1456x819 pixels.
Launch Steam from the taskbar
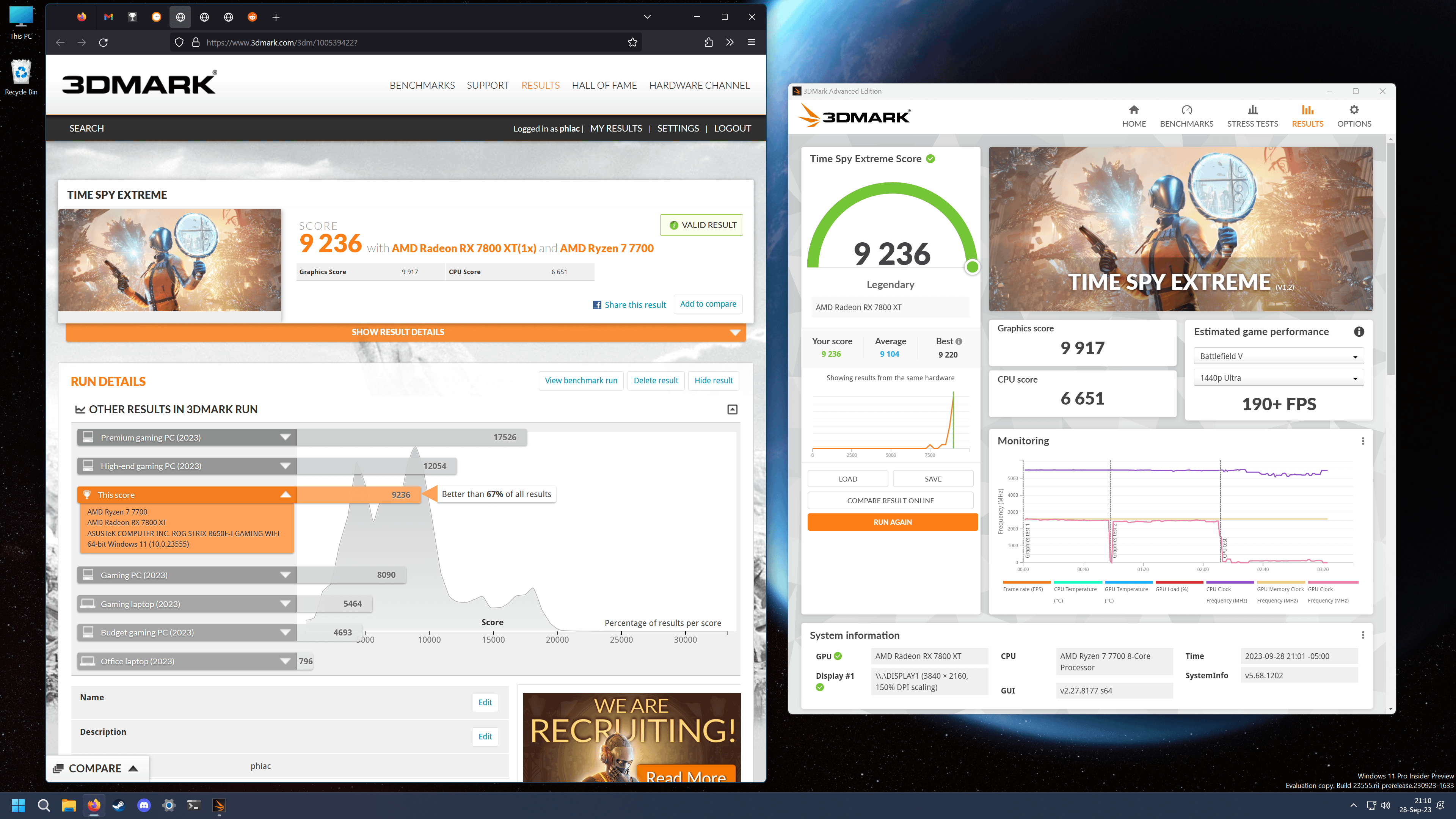119,805
